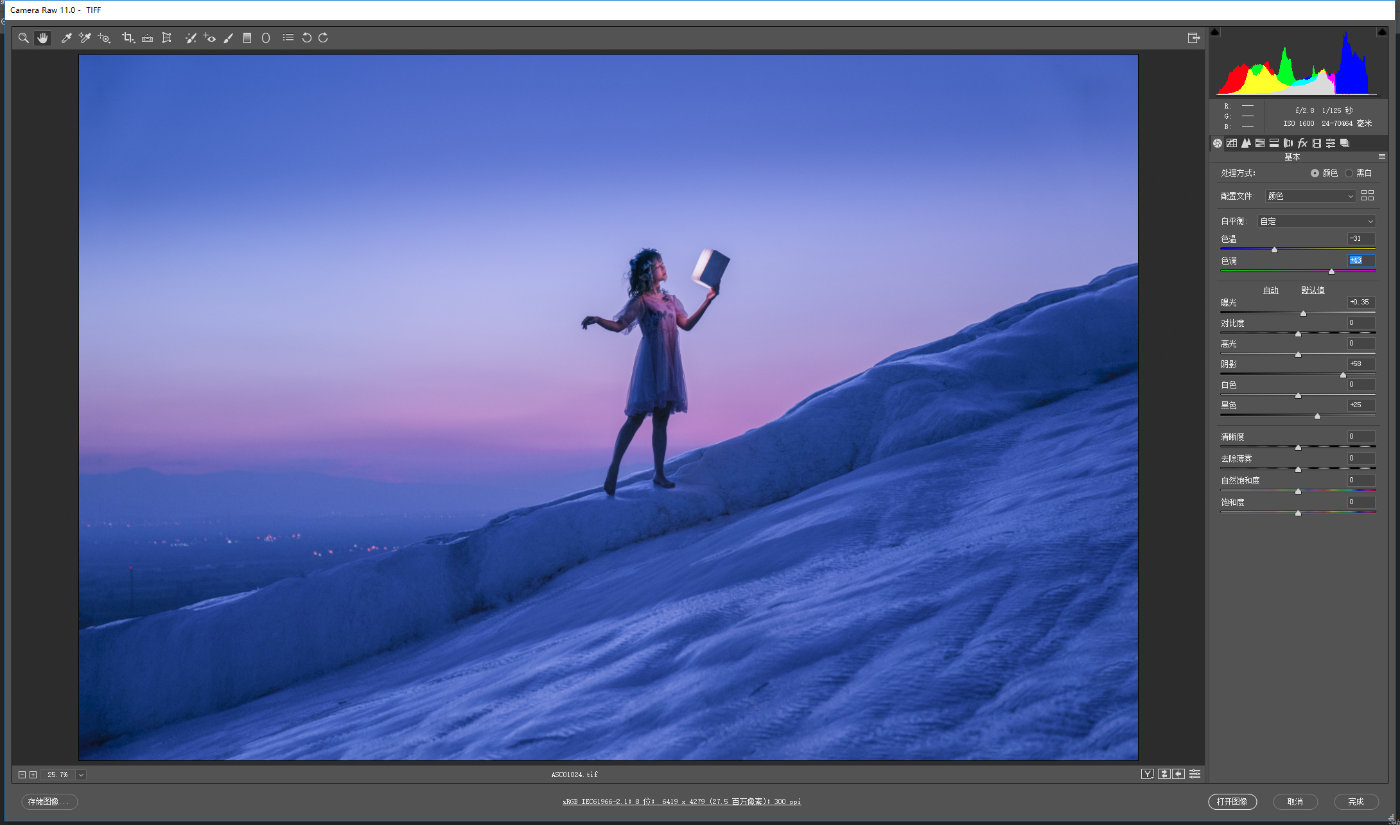Open the Camera Raw preferences list icon
The image size is (1400, 825).
(288, 38)
